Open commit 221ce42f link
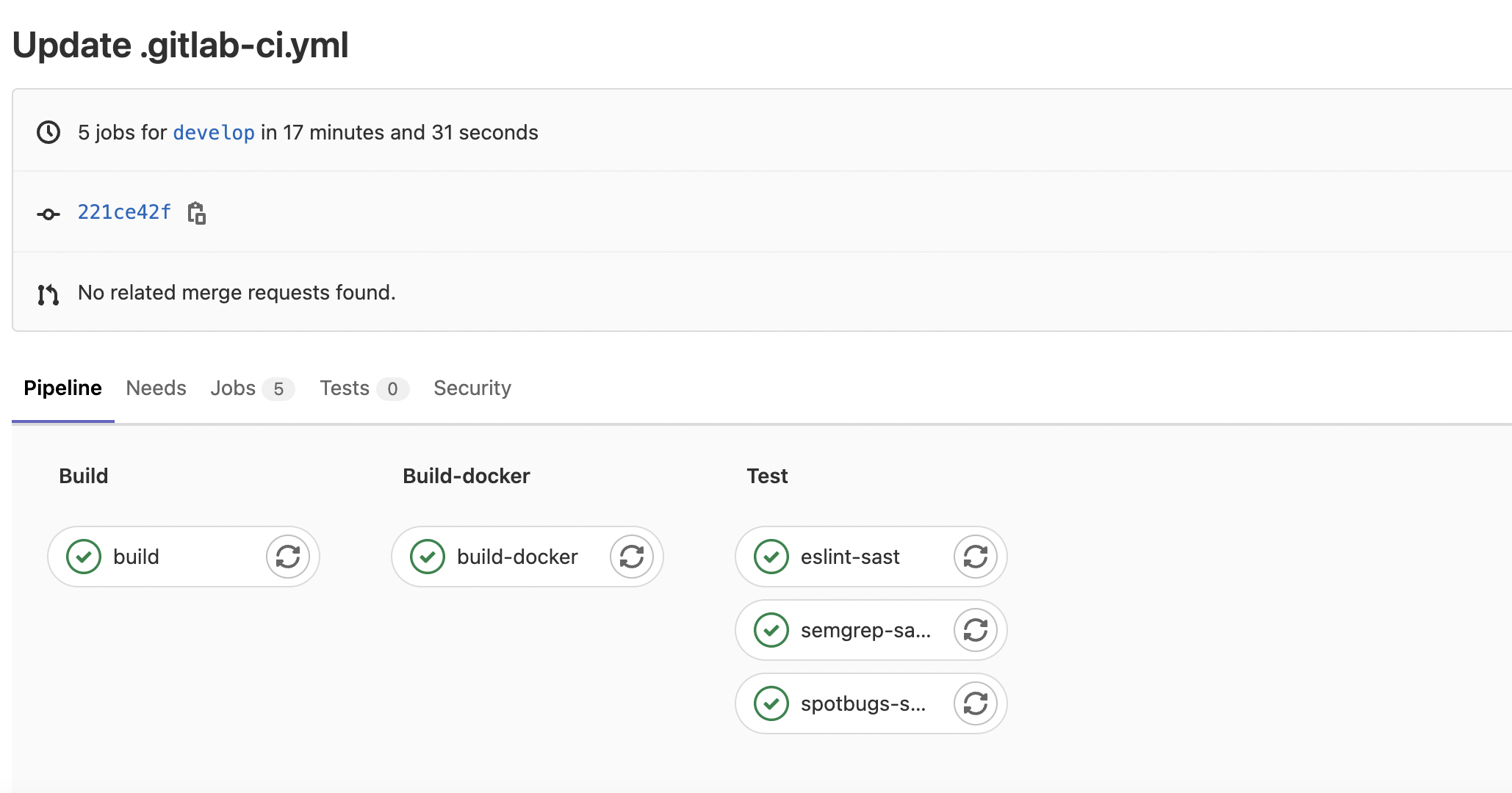Viewport: 1512px width, 793px height. pyautogui.click(x=124, y=212)
